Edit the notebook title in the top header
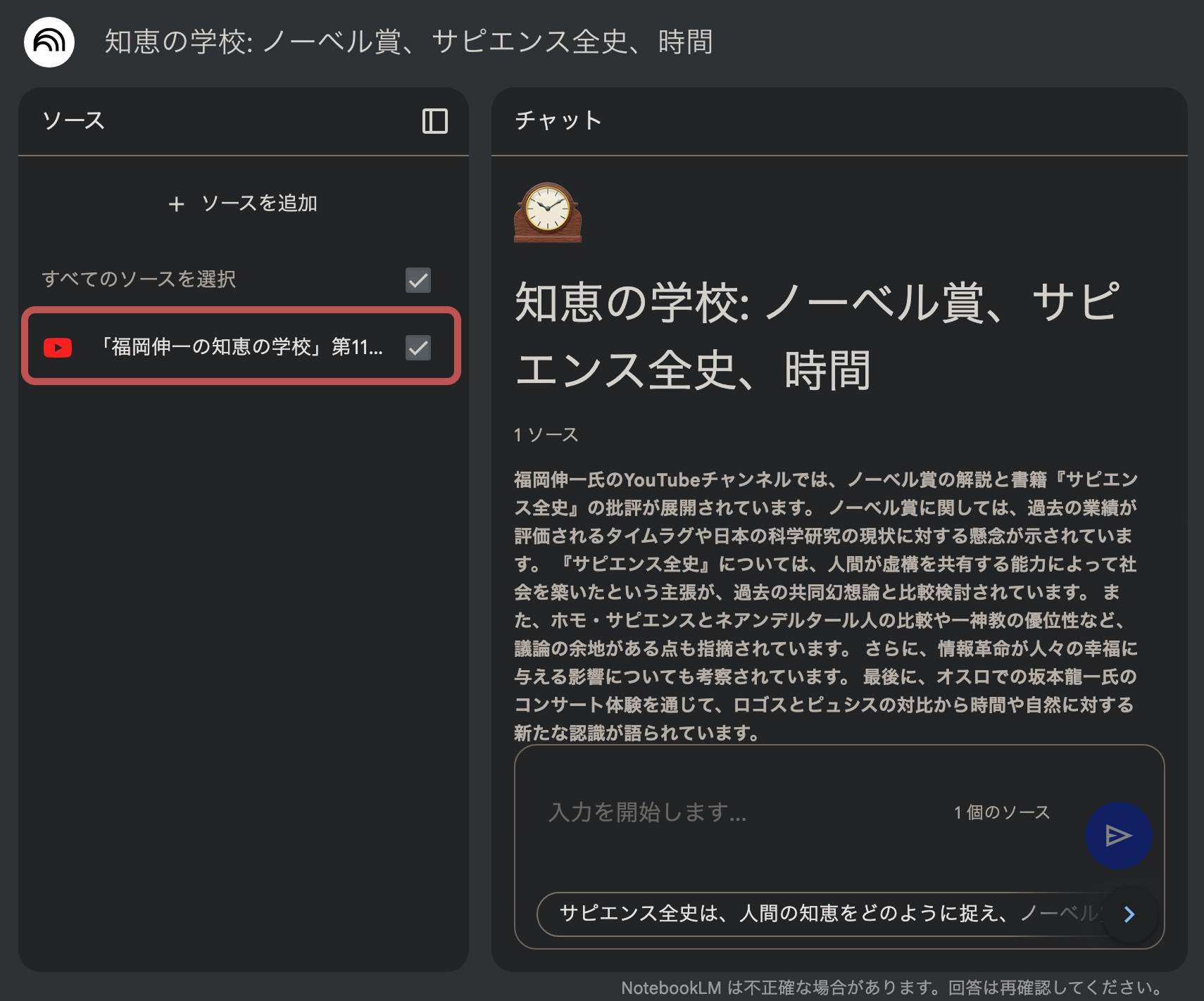Screen dimensions: 1204x1001 [408, 42]
